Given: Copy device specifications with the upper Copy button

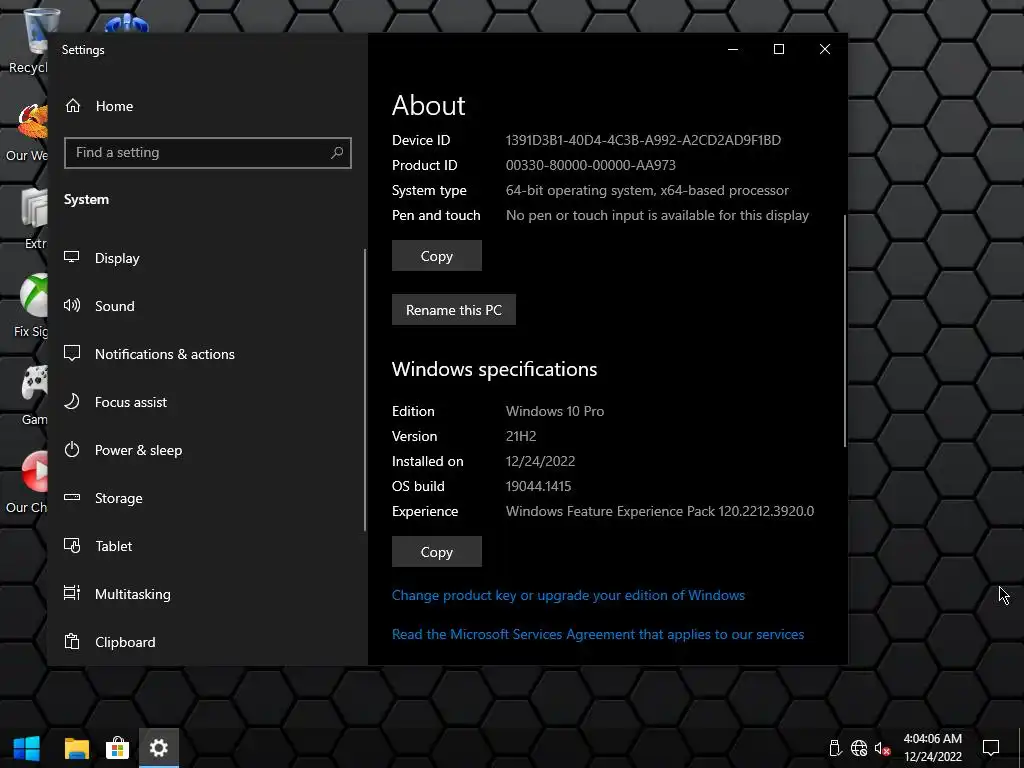Looking at the screenshot, I should [437, 256].
